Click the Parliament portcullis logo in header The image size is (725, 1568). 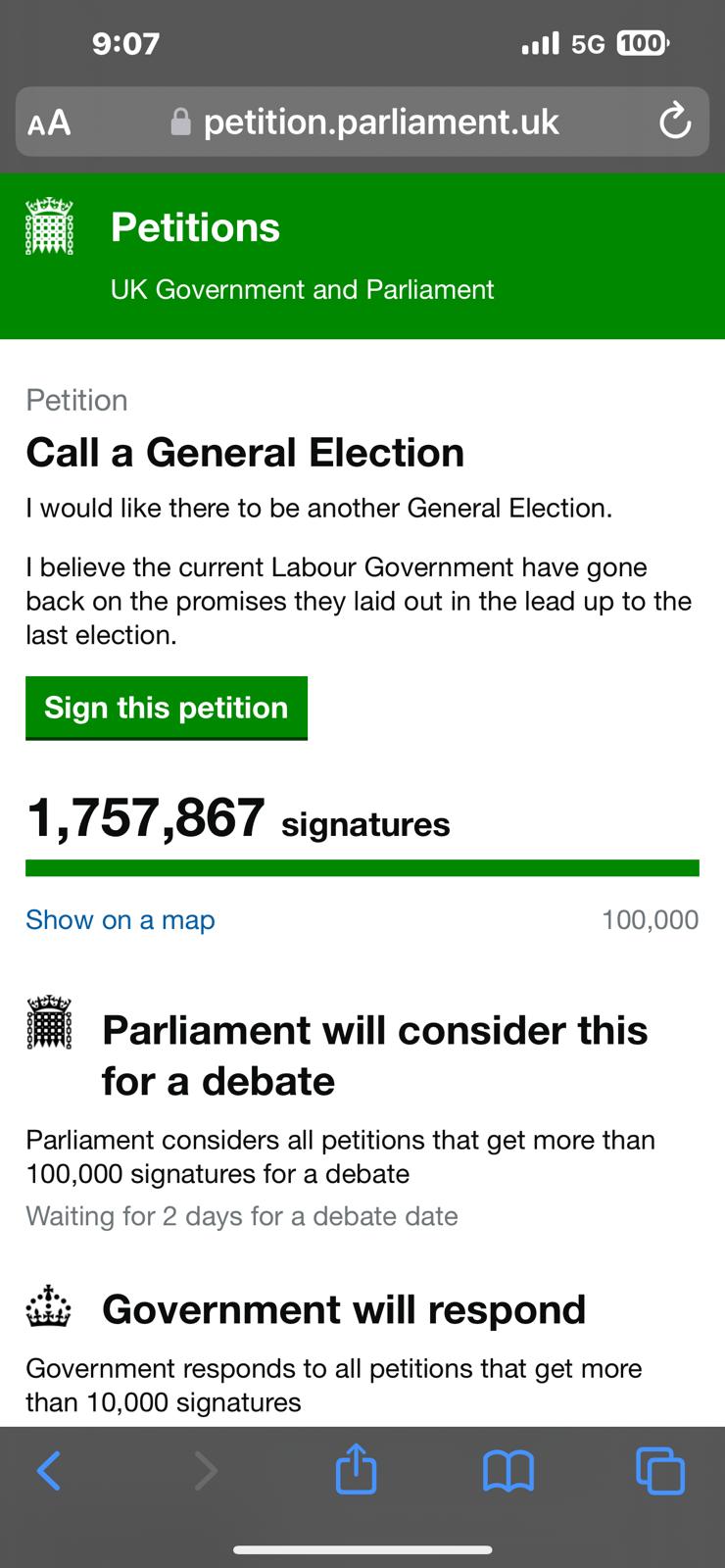pos(49,226)
